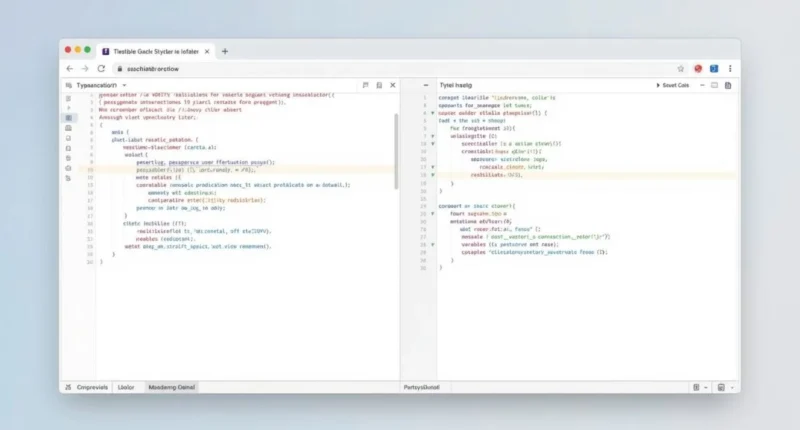Toggle fold arrow beside "fourt" line
The image size is (800, 430).
pyautogui.click(x=433, y=214)
